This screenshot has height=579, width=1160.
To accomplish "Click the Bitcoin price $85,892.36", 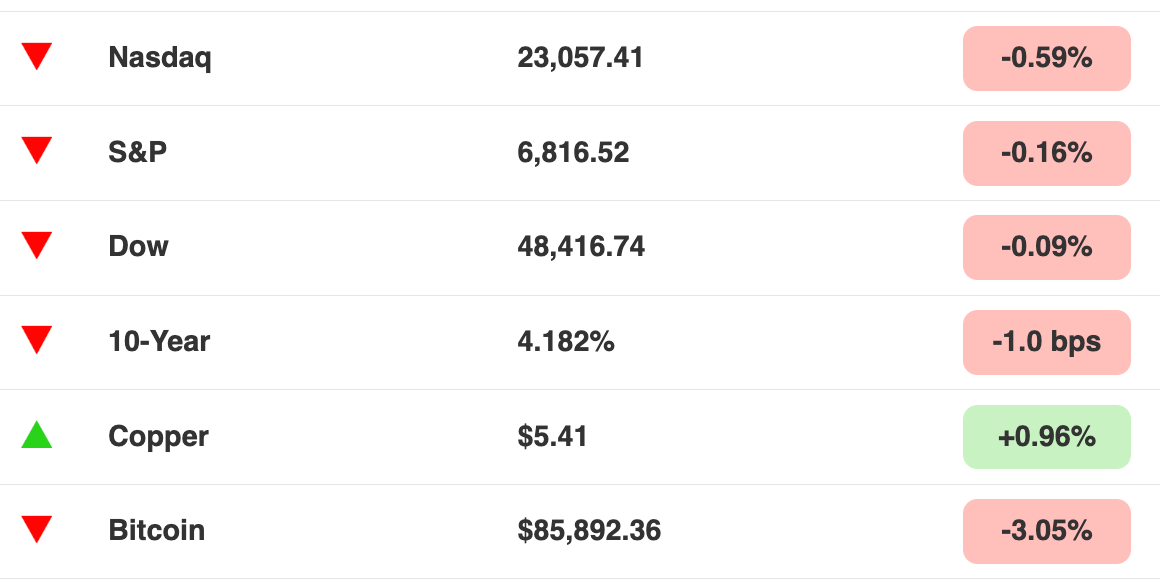I will 589,530.
